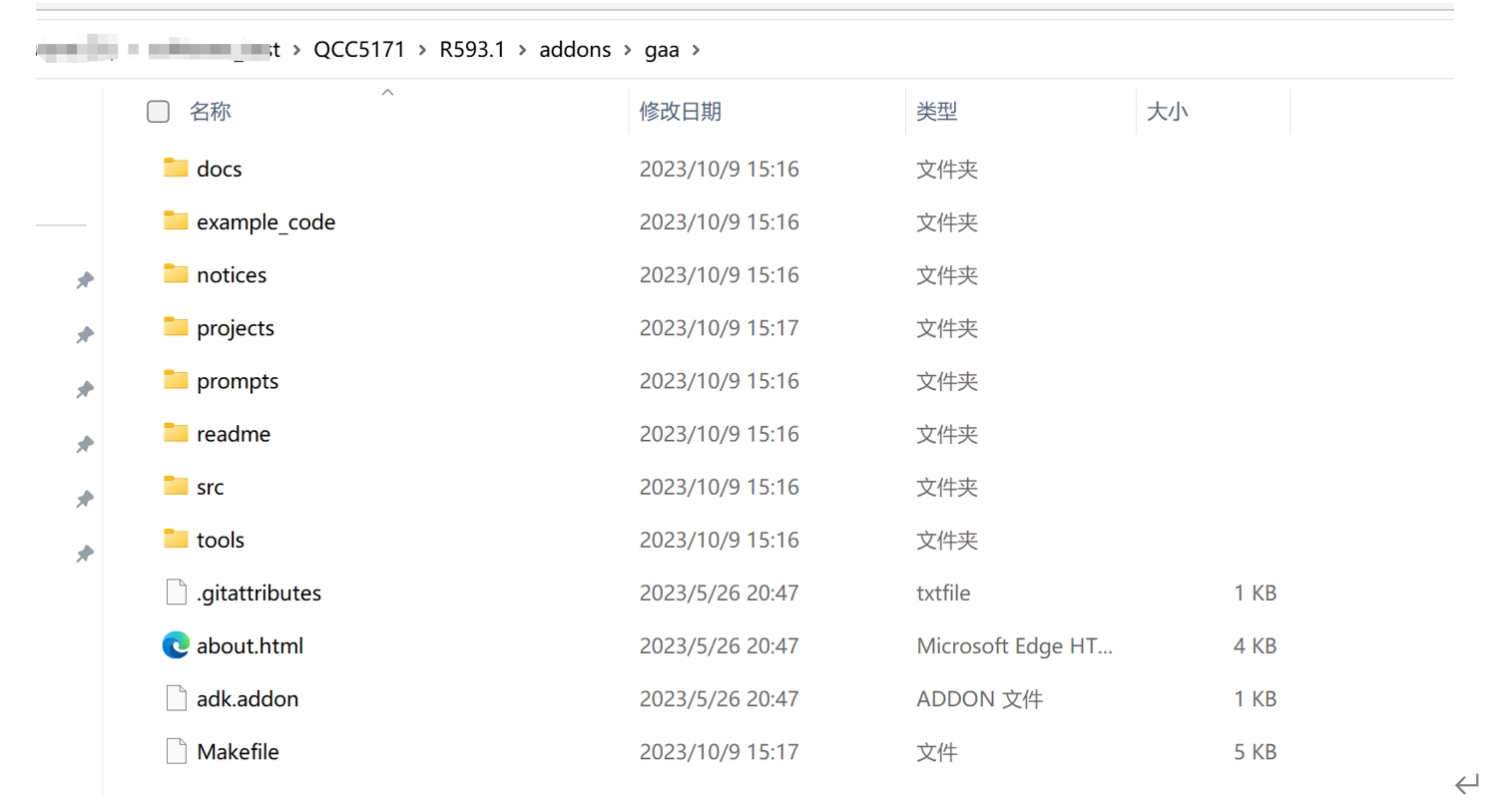Viewport: 1512px width, 803px height.
Task: Go to addons in the breadcrumb path
Action: point(575,50)
